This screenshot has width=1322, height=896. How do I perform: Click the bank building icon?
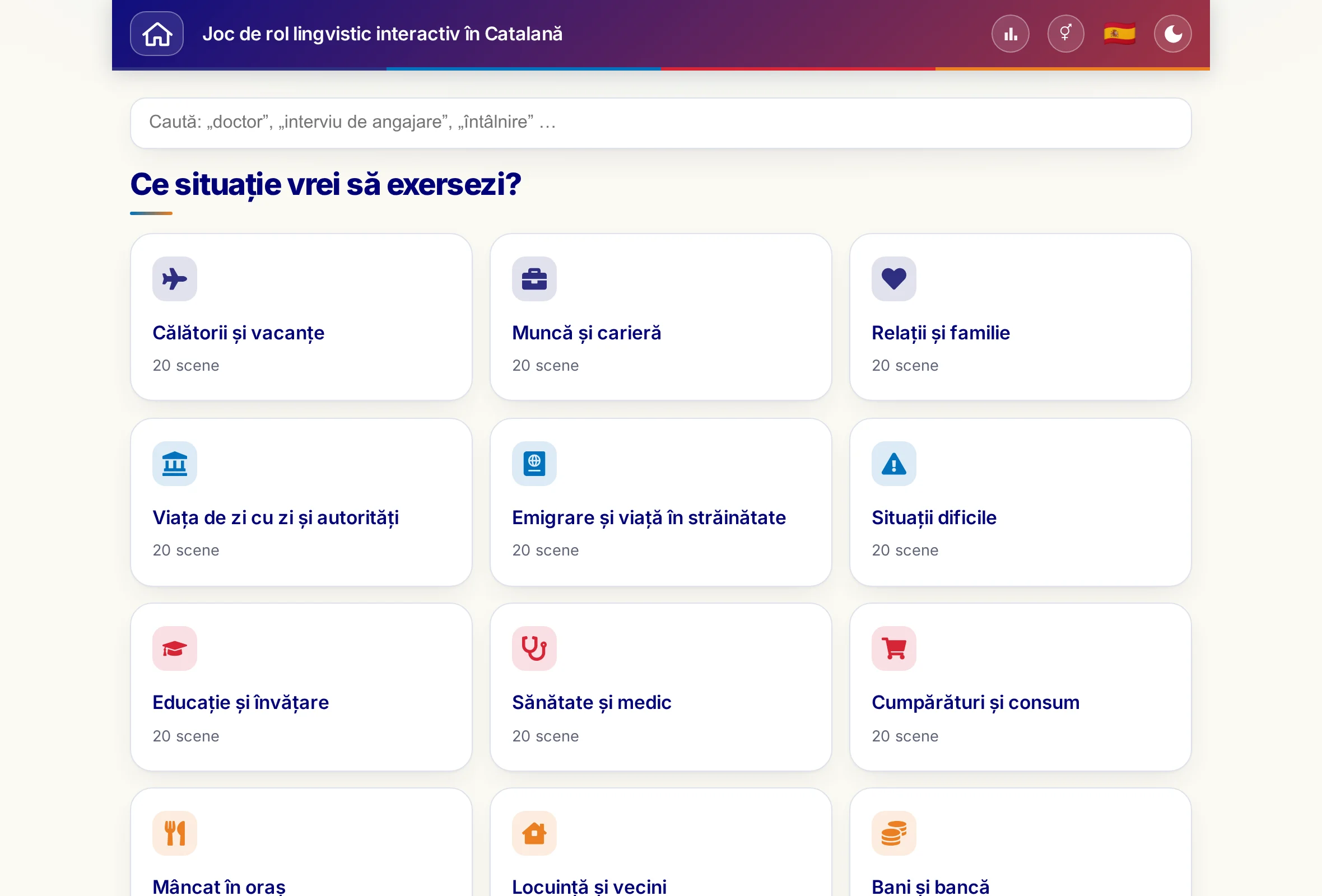point(175,463)
